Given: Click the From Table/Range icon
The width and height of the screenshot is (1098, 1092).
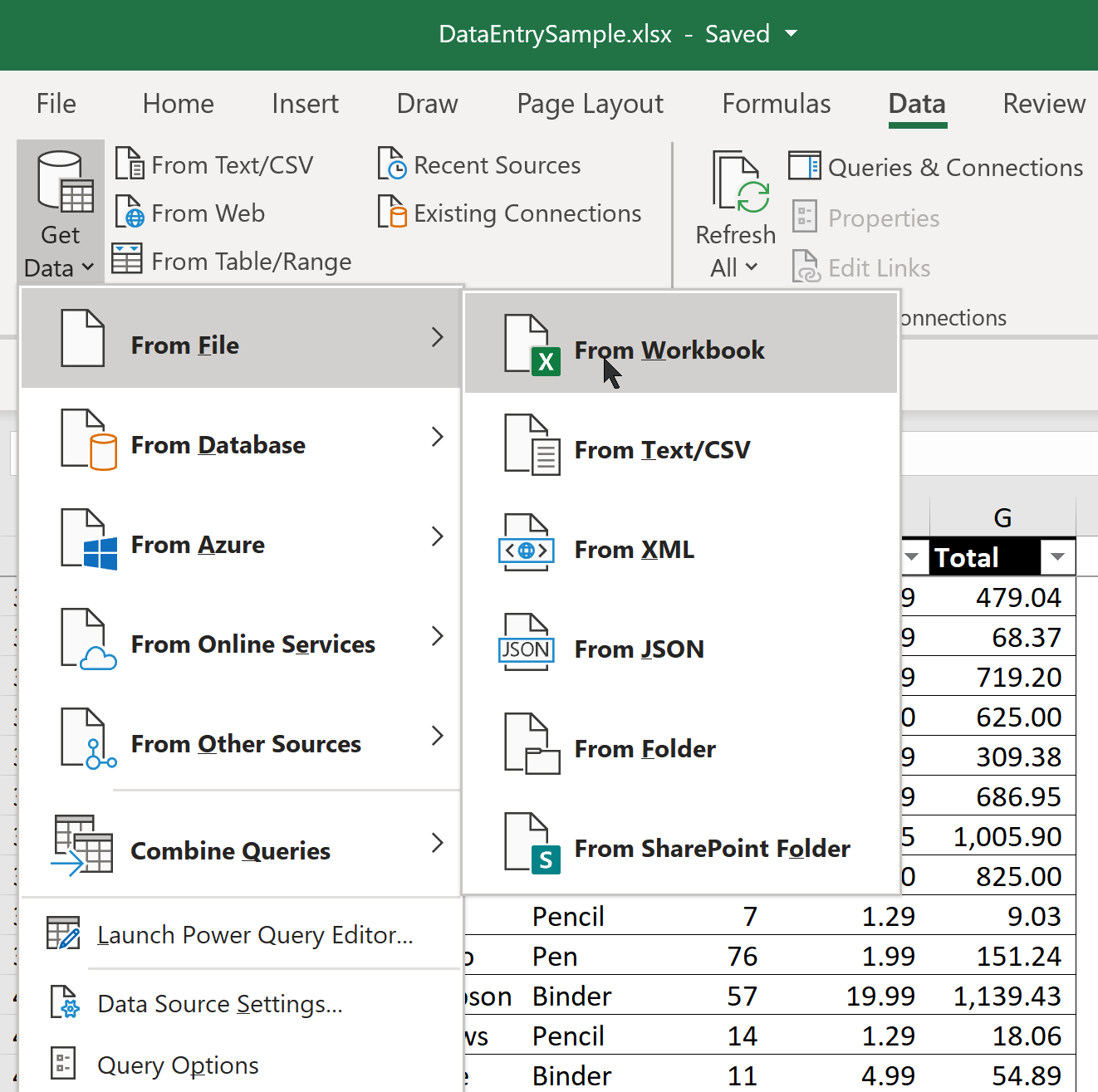Looking at the screenshot, I should click(x=127, y=258).
